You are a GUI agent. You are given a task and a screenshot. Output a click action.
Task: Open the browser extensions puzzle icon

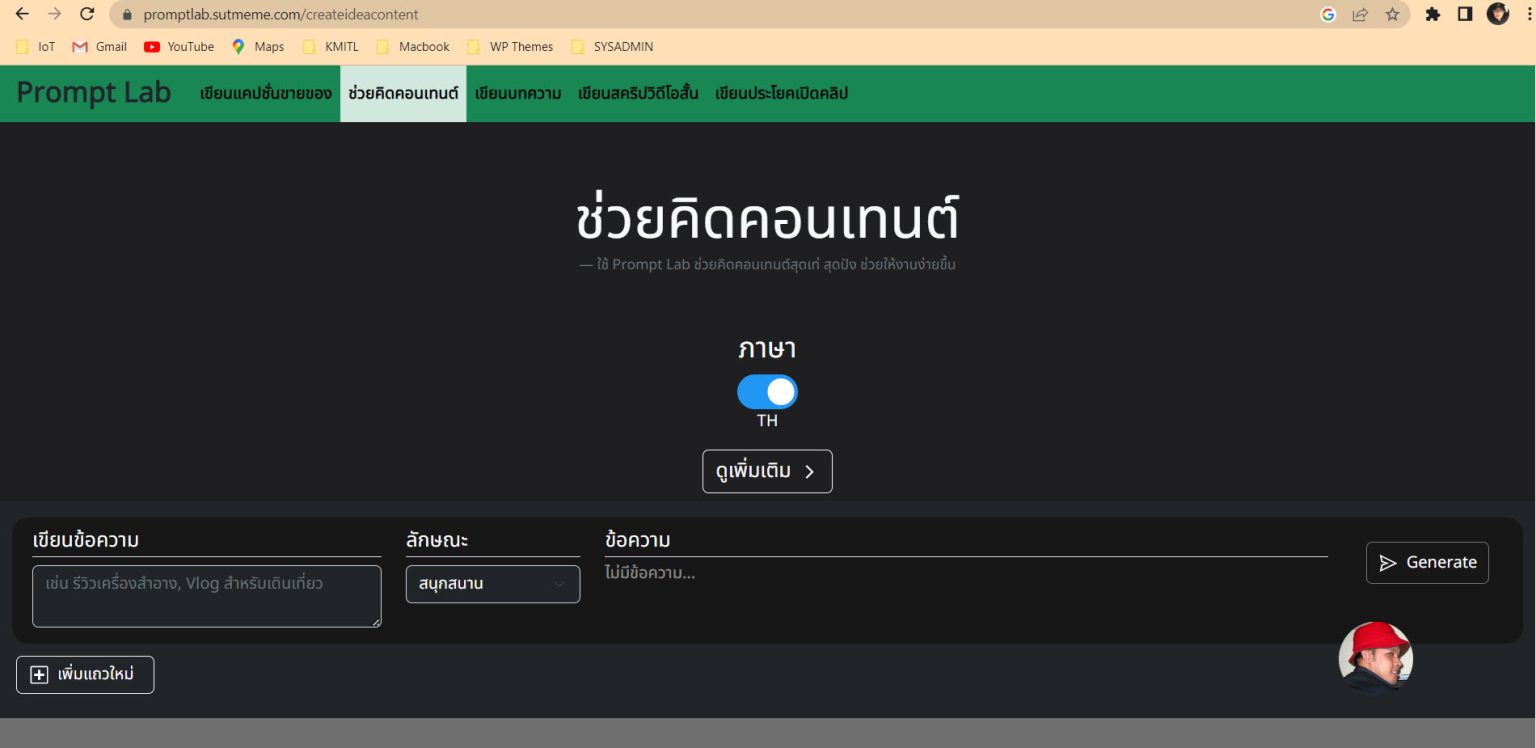click(1432, 15)
